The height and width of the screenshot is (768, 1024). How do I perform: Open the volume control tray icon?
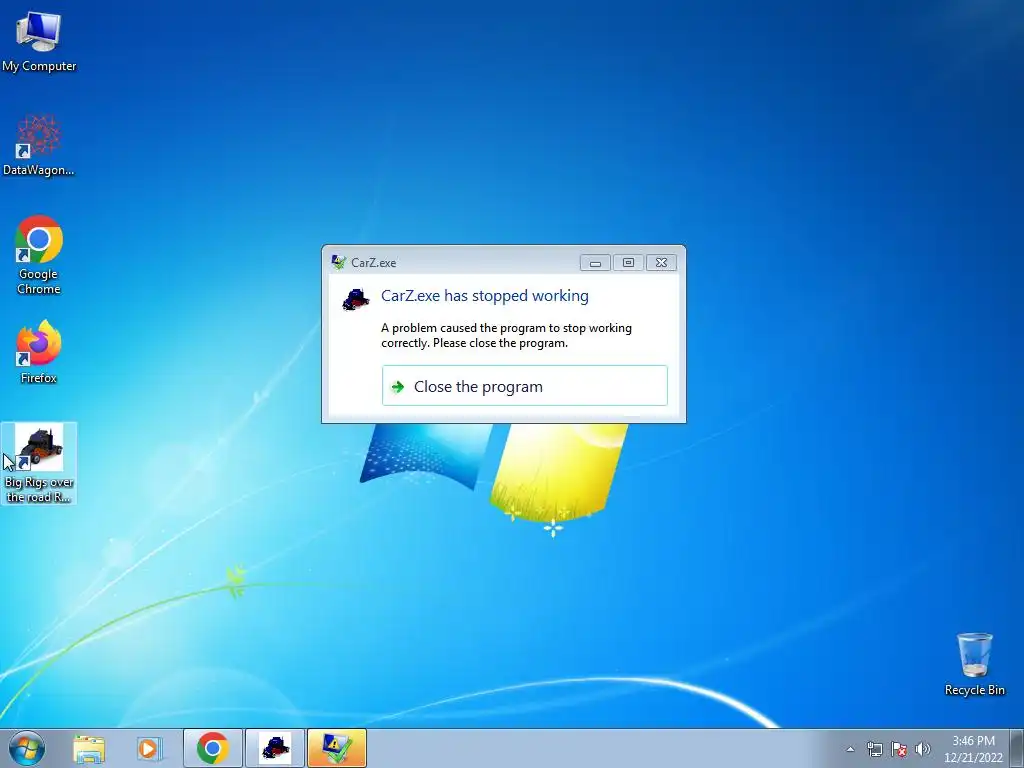click(923, 749)
